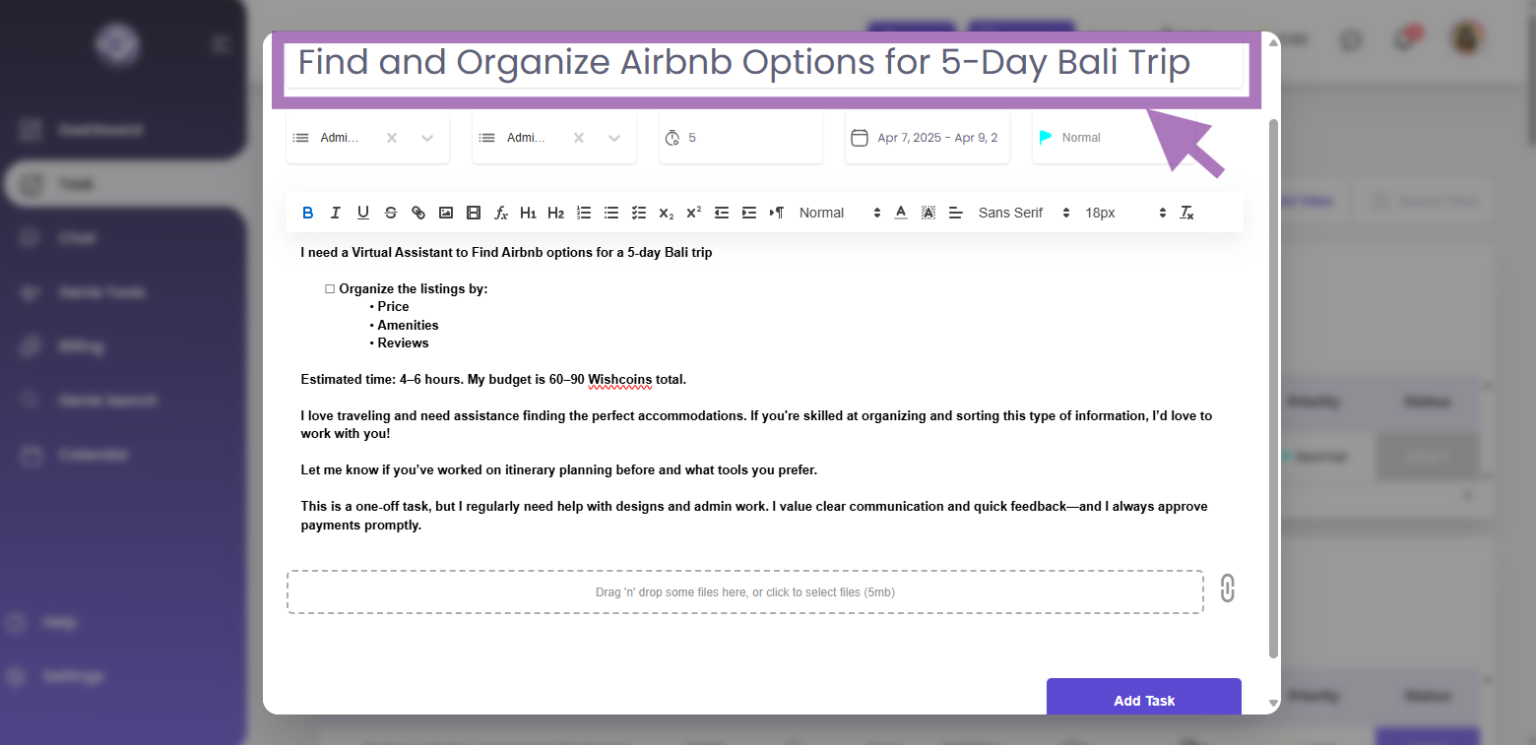The width and height of the screenshot is (1536, 745).
Task: Click the paperclip attachment icon
Action: tap(1227, 588)
